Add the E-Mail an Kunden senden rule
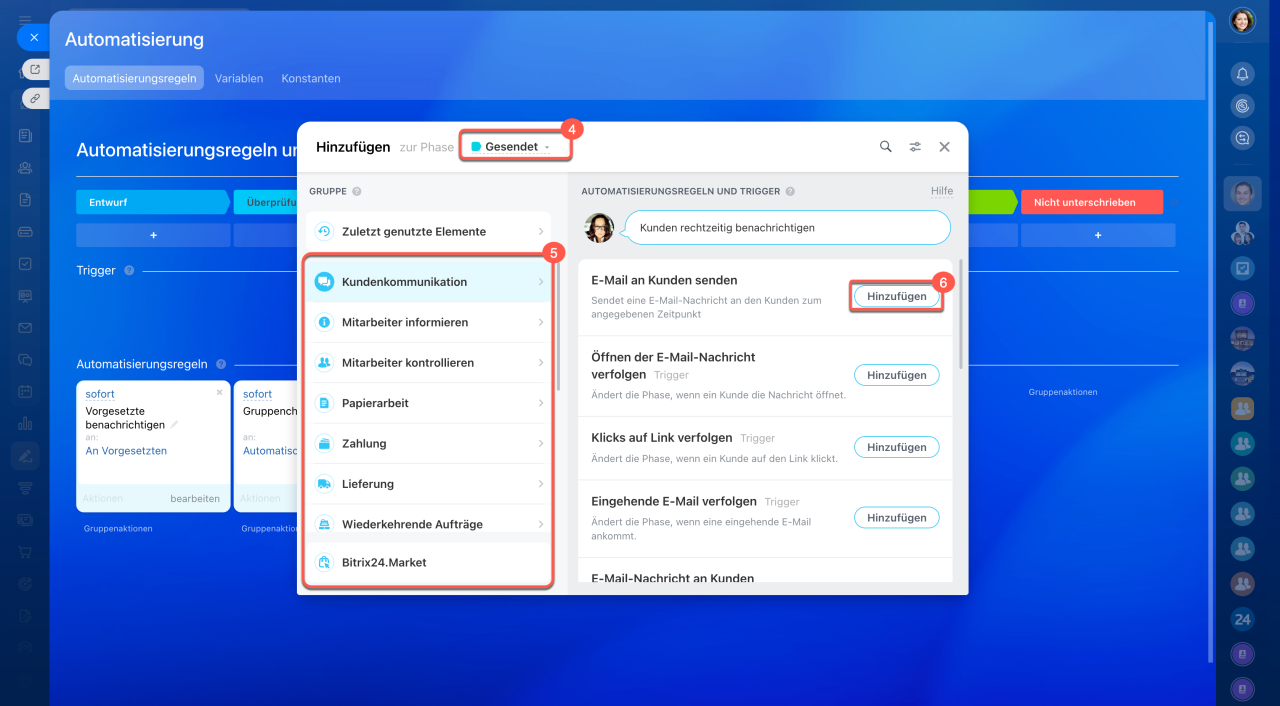This screenshot has height=706, width=1280. point(896,296)
